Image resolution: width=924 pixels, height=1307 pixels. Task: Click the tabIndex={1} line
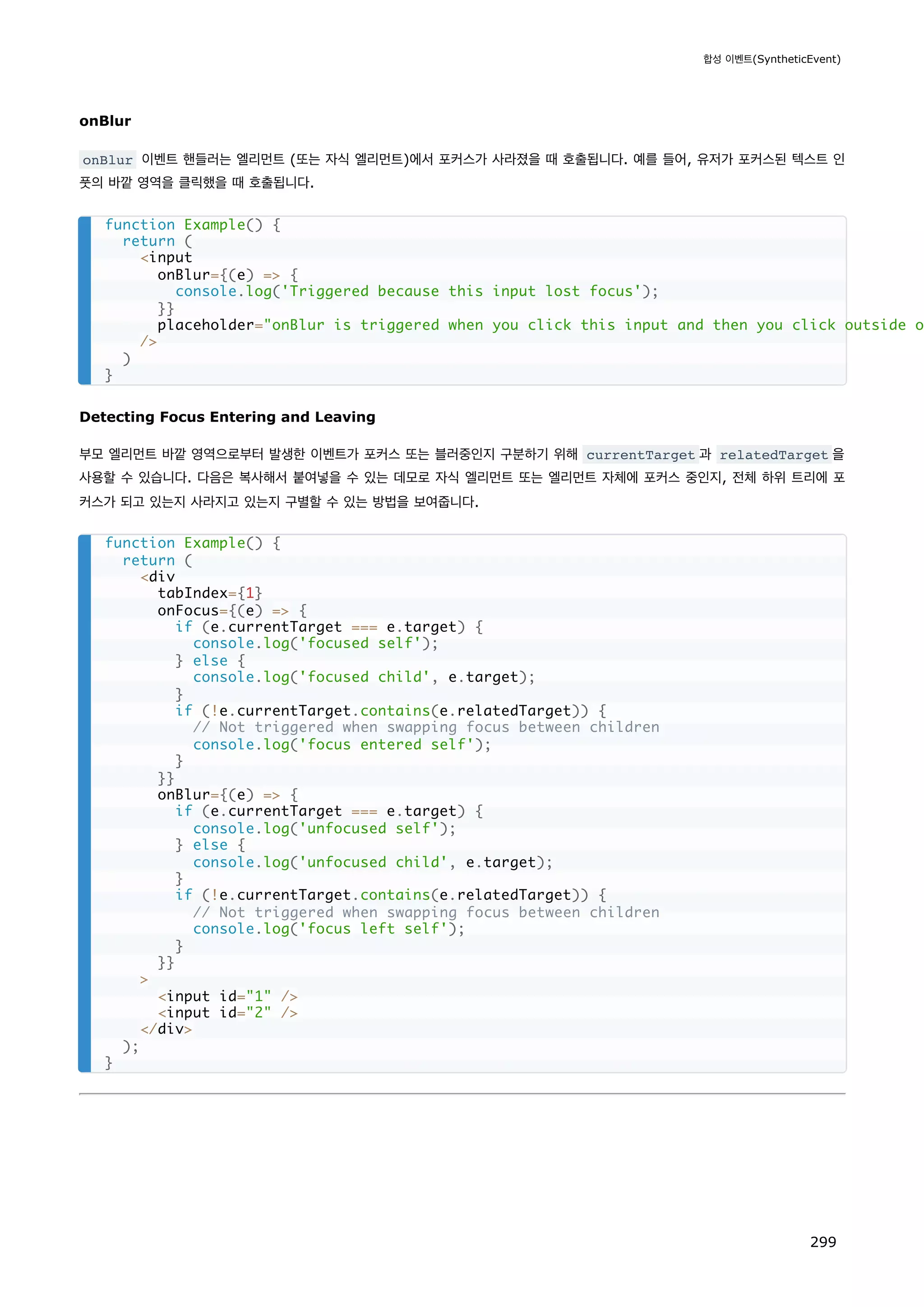point(210,593)
